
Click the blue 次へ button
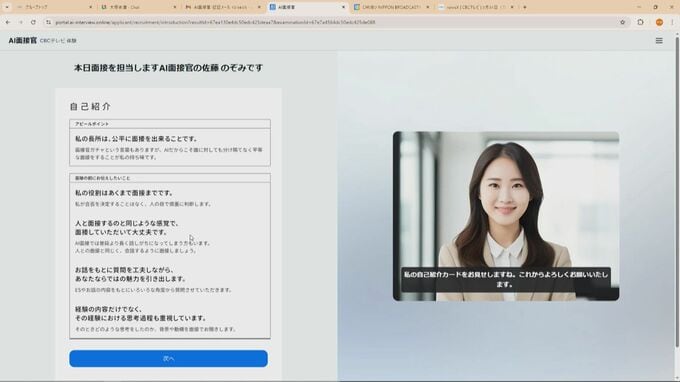[168, 359]
